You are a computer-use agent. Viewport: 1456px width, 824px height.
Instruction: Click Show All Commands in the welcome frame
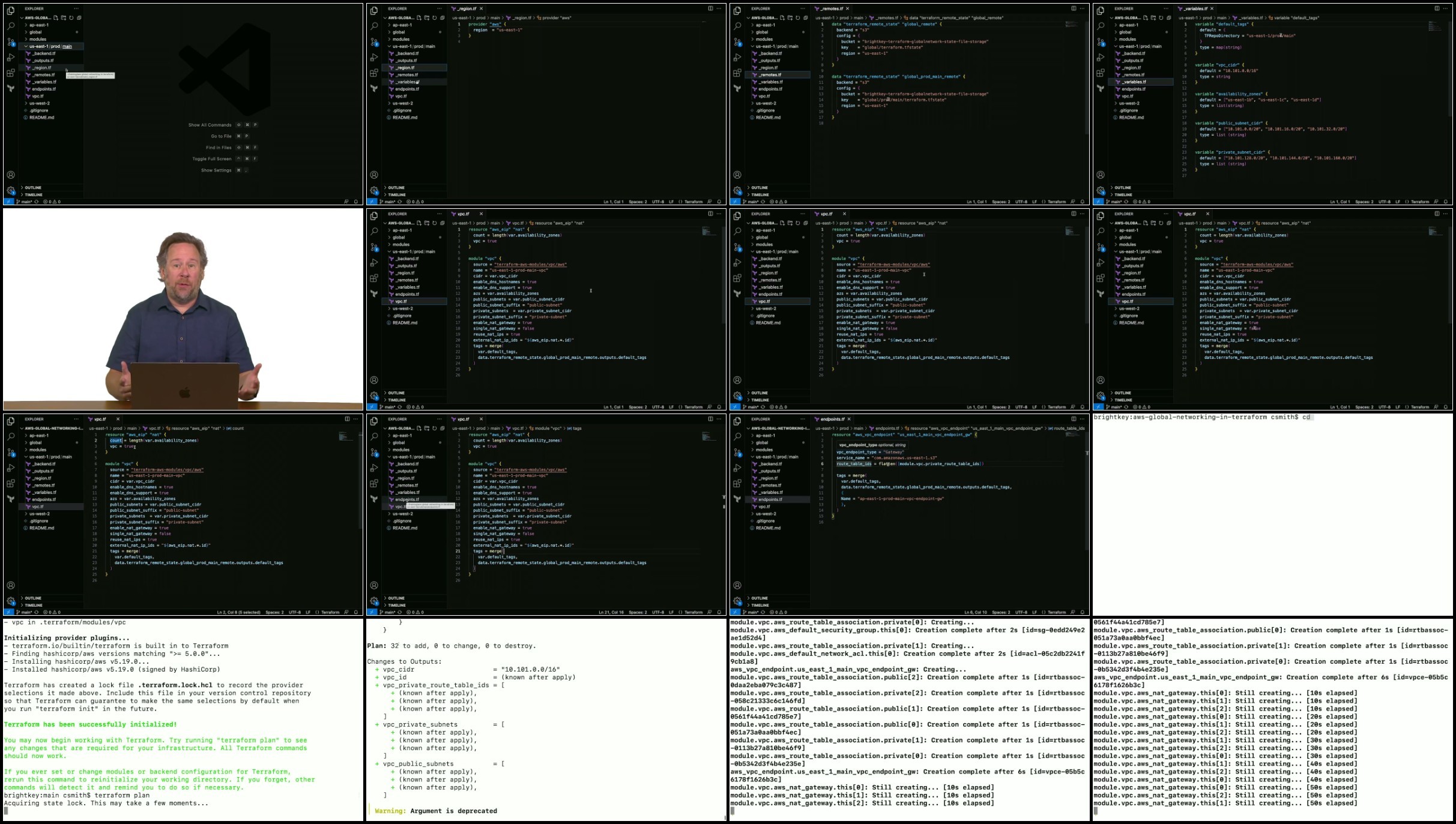coord(210,125)
